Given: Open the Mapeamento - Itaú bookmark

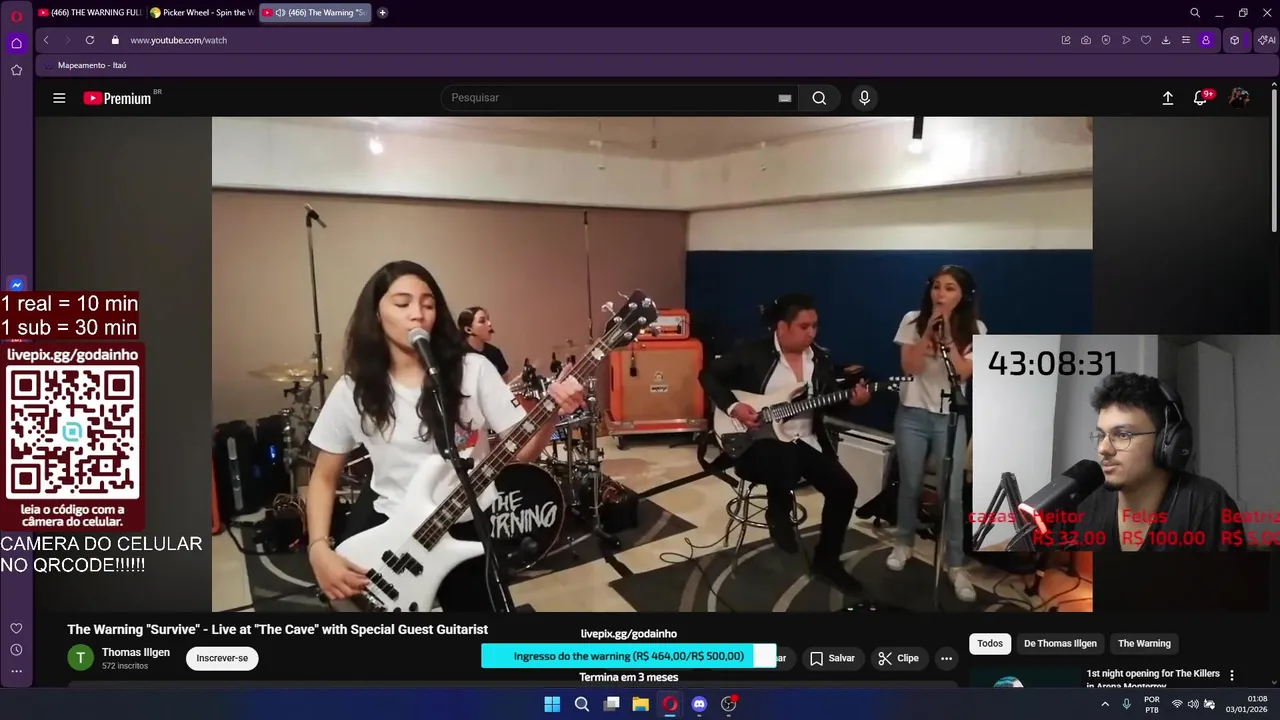Looking at the screenshot, I should click(85, 65).
